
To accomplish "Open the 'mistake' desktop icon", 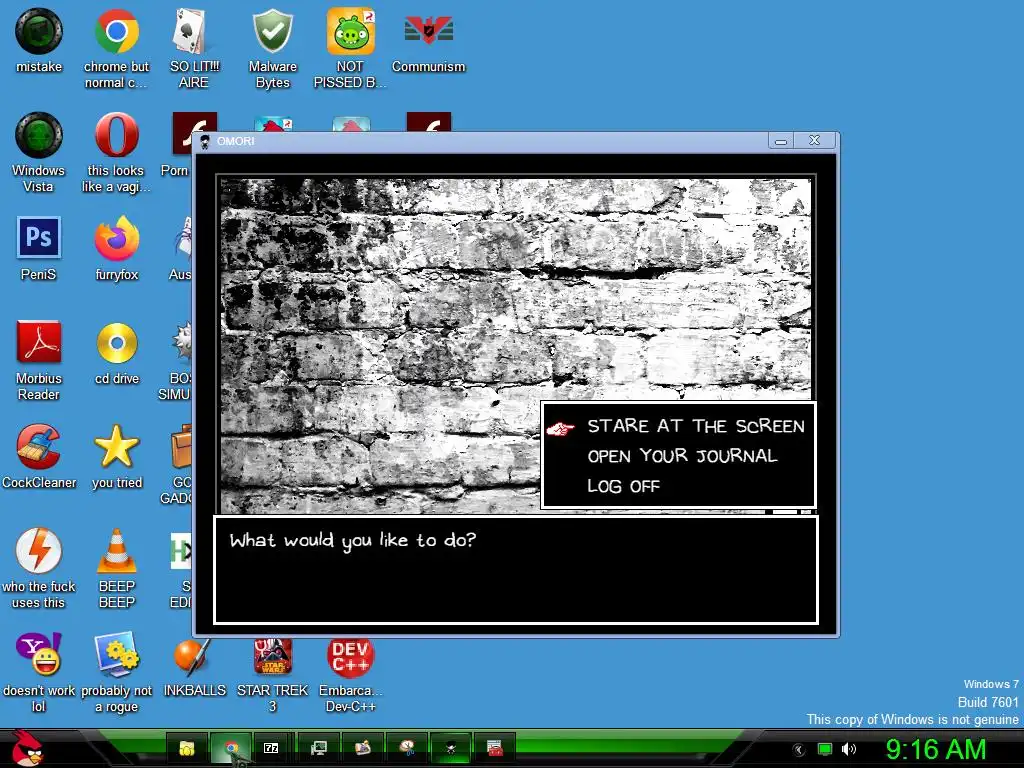I will [x=39, y=31].
